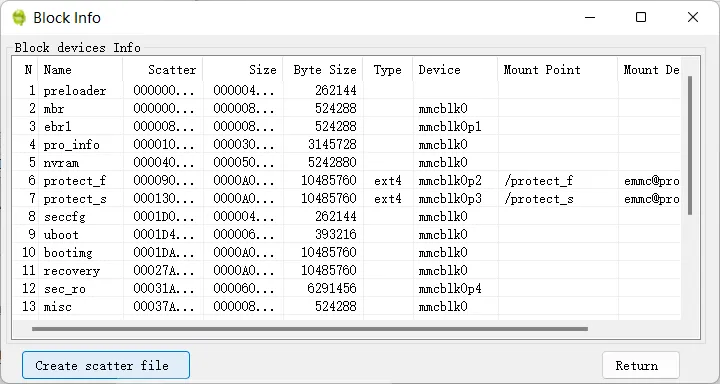Maximize the Block Info window
Screen dimensions: 720x384
[641, 17]
